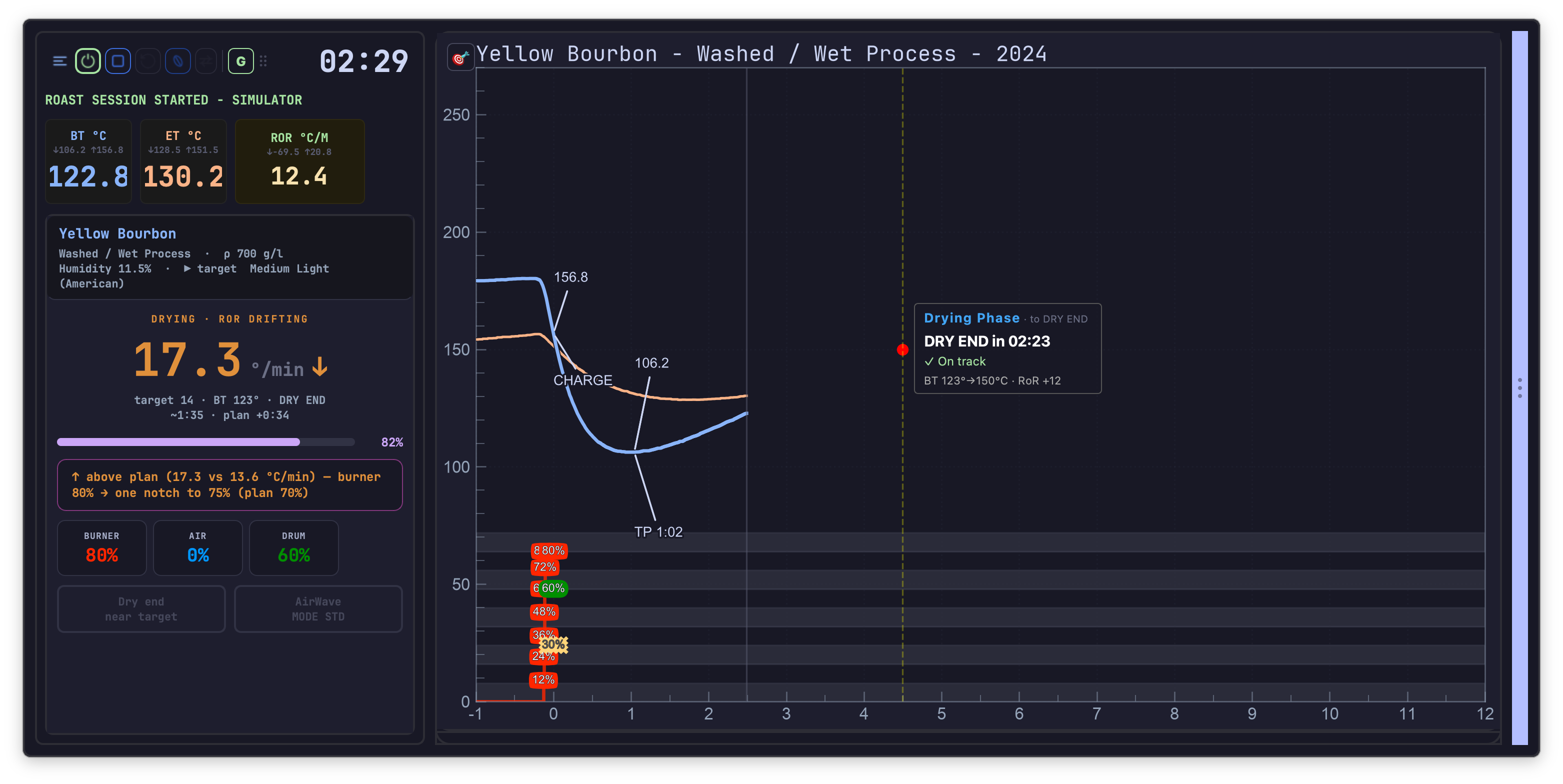This screenshot has width=1563, height=784.
Task: Open the Yellow Bourbon bean card
Action: point(230,257)
